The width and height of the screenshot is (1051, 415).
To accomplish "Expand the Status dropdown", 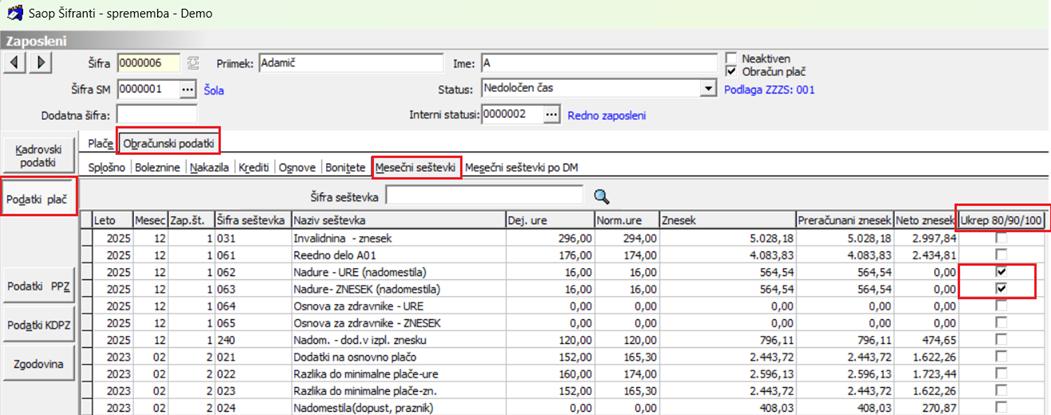I will pyautogui.click(x=707, y=89).
